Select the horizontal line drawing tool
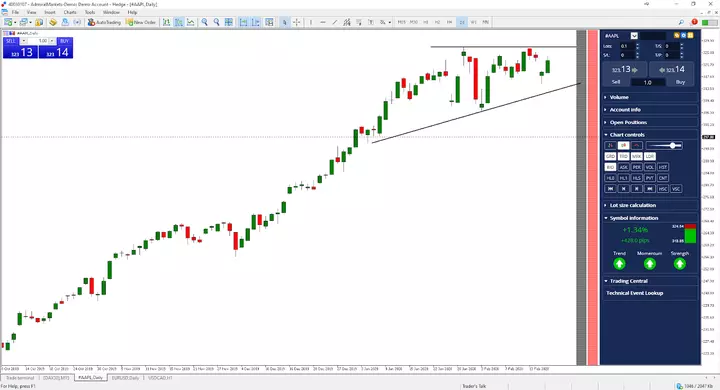Image resolution: width=720 pixels, height=390 pixels. [323, 22]
